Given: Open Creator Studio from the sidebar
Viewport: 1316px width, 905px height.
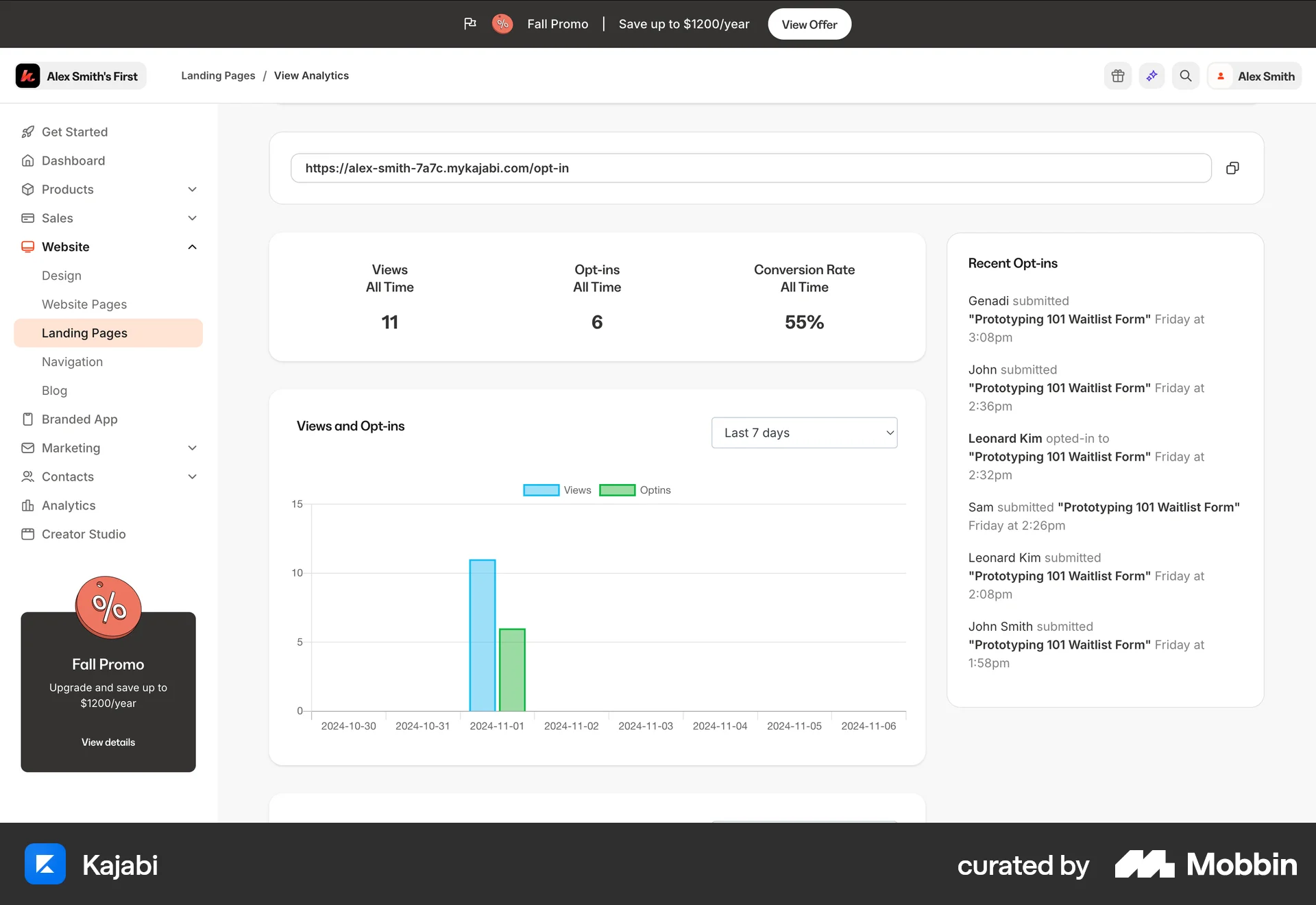Looking at the screenshot, I should tap(83, 534).
